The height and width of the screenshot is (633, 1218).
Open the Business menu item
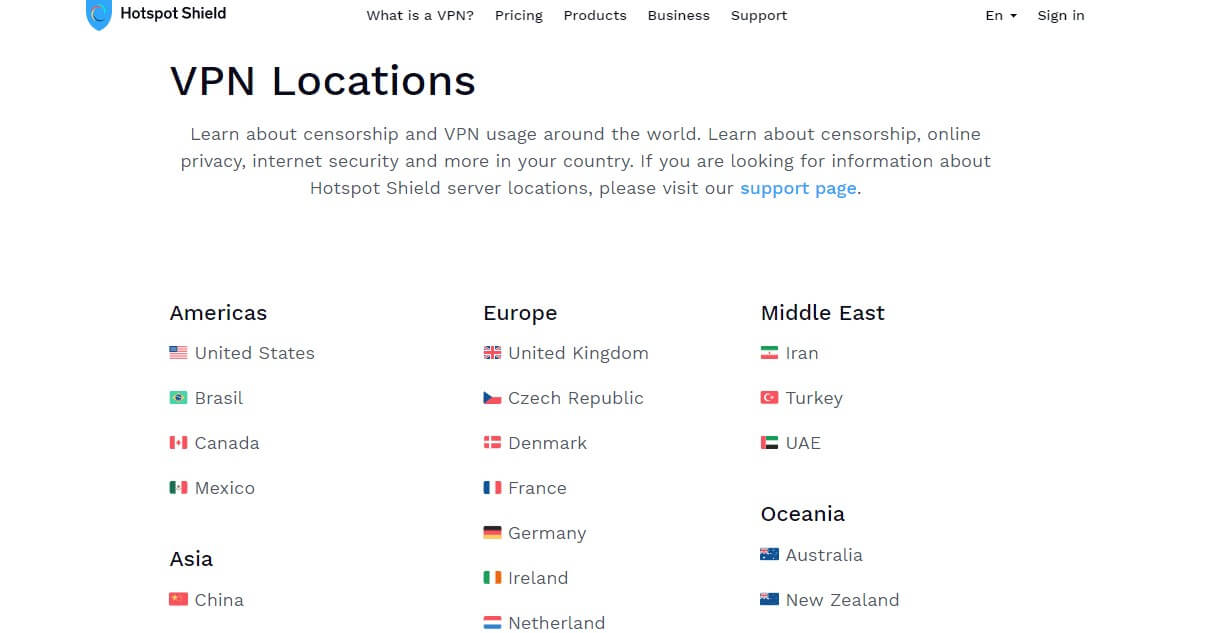pyautogui.click(x=678, y=15)
